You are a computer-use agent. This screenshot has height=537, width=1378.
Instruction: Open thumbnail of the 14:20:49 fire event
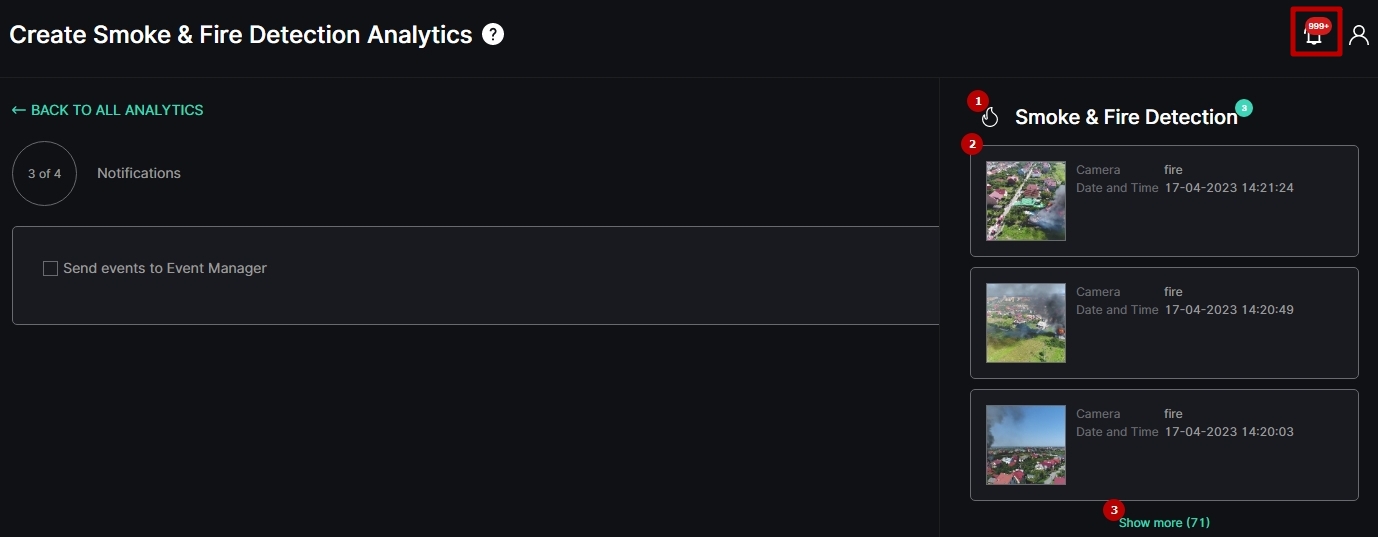pyautogui.click(x=1026, y=323)
